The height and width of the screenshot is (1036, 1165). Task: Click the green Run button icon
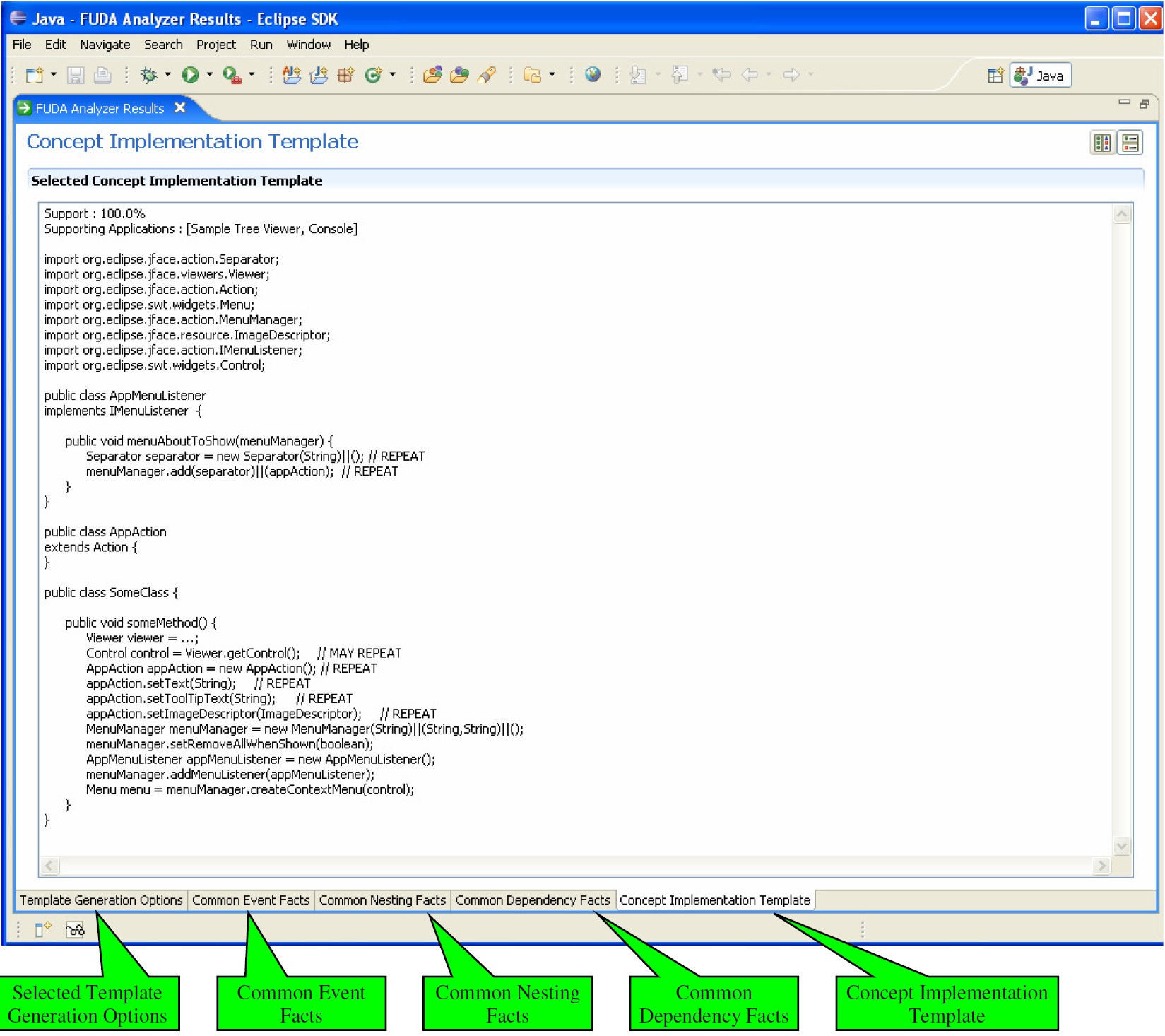[x=190, y=75]
